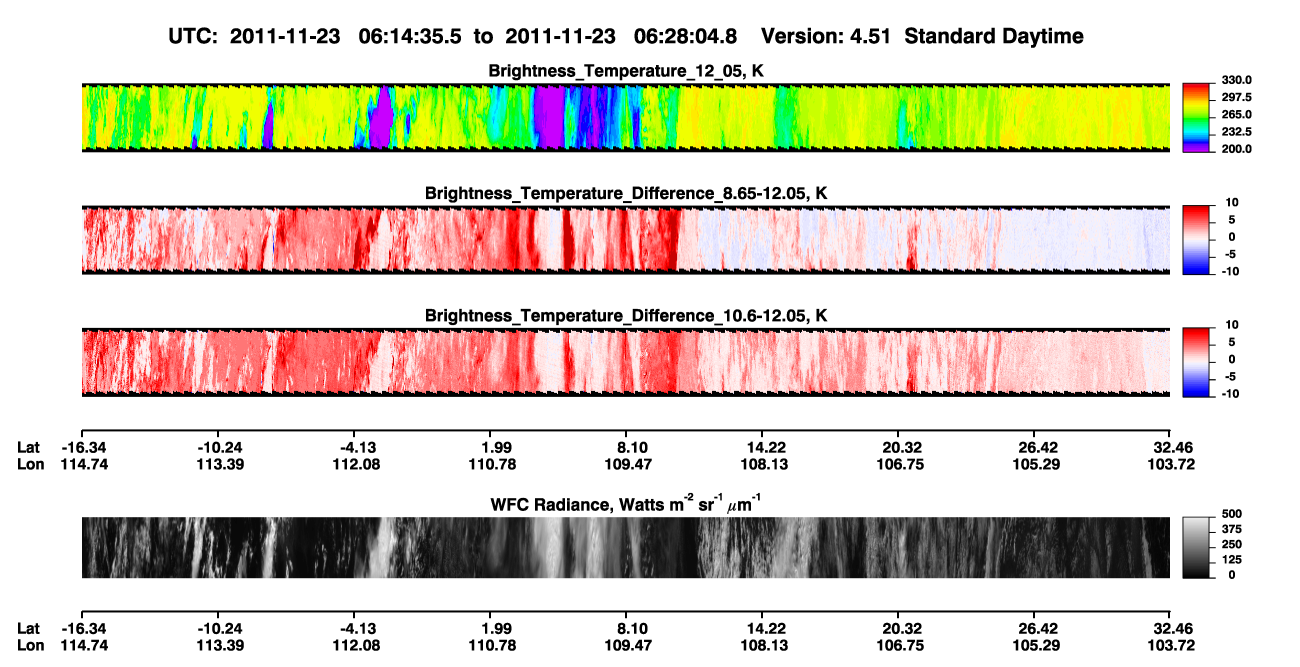1300x667 pixels.
Task: Click the upper -16.34 latitude axis label
Action: tap(81, 447)
